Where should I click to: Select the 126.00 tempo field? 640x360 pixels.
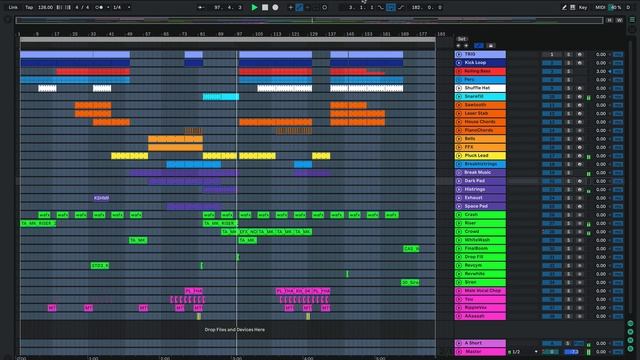45,7
